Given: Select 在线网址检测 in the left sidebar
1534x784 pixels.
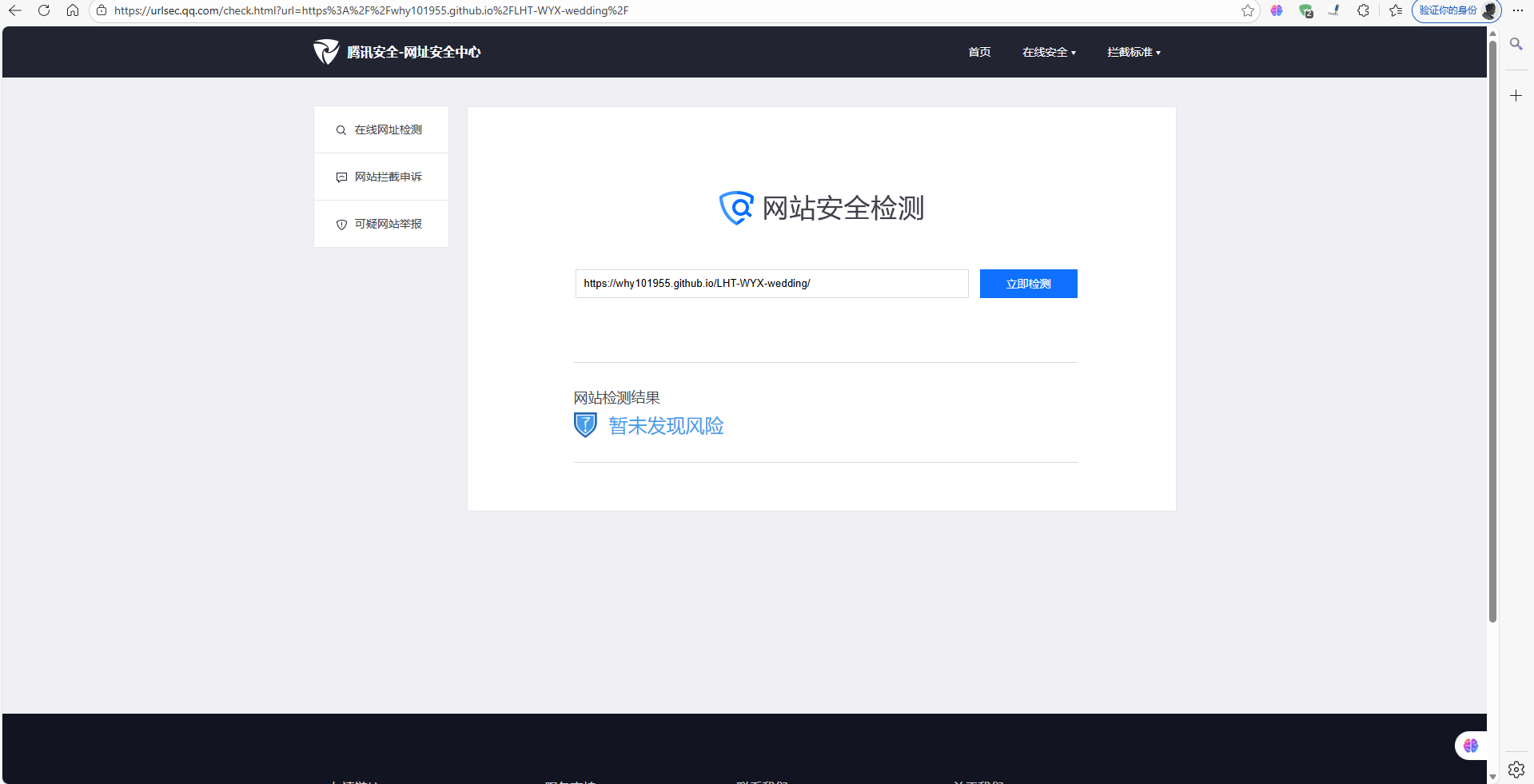Looking at the screenshot, I should pos(381,129).
